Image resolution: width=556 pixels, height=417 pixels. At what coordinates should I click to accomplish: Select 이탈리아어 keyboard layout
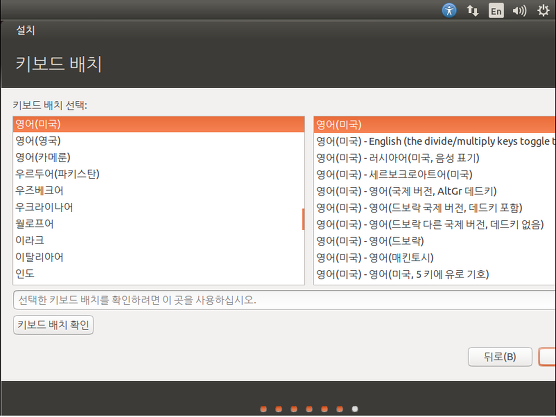pyautogui.click(x=159, y=257)
